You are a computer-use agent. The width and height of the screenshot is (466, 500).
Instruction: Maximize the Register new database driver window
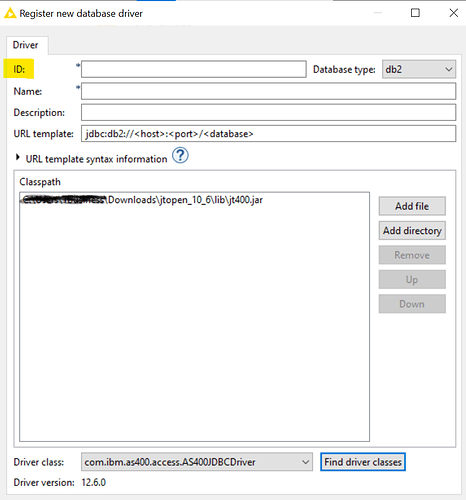(x=415, y=13)
